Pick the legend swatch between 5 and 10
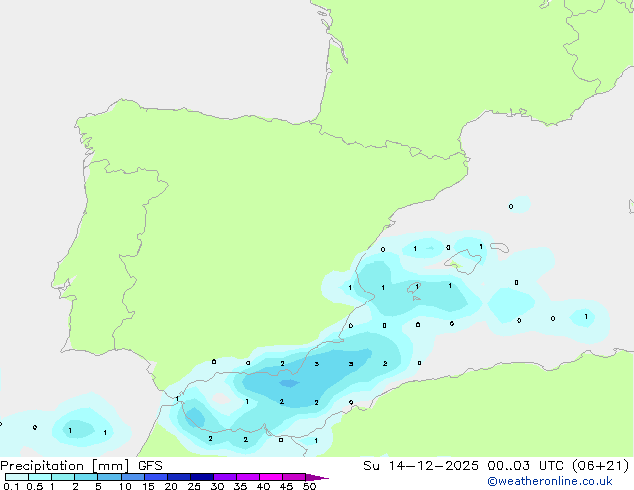Viewport: 634px width, 490px height. pyautogui.click(x=109, y=477)
